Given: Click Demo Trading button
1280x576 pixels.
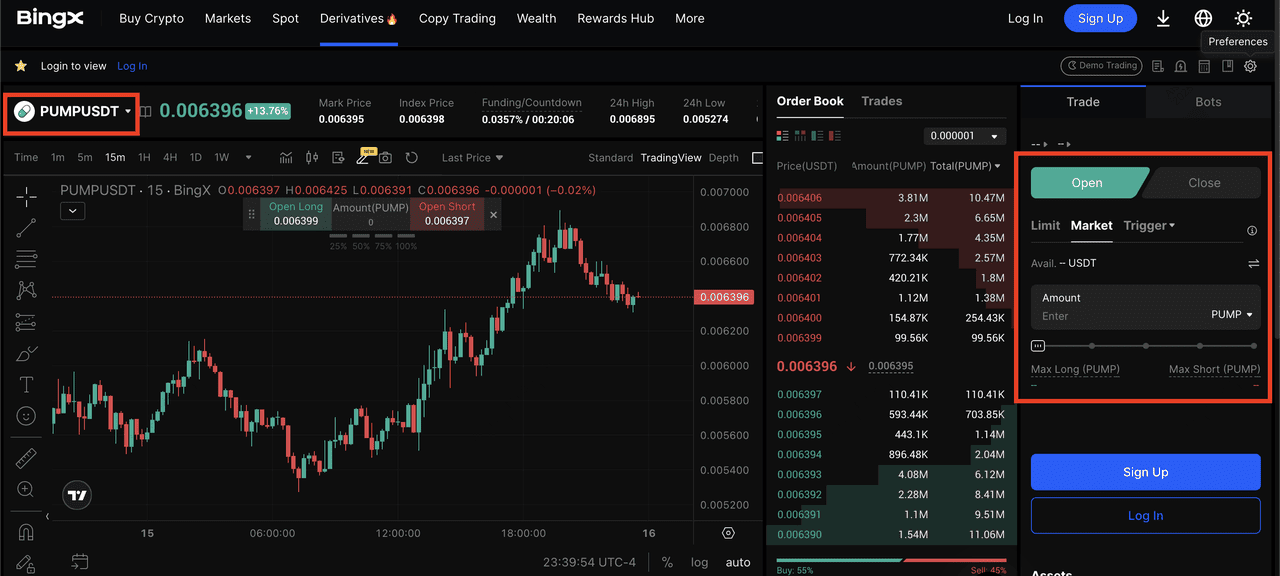Looking at the screenshot, I should pyautogui.click(x=1101, y=66).
